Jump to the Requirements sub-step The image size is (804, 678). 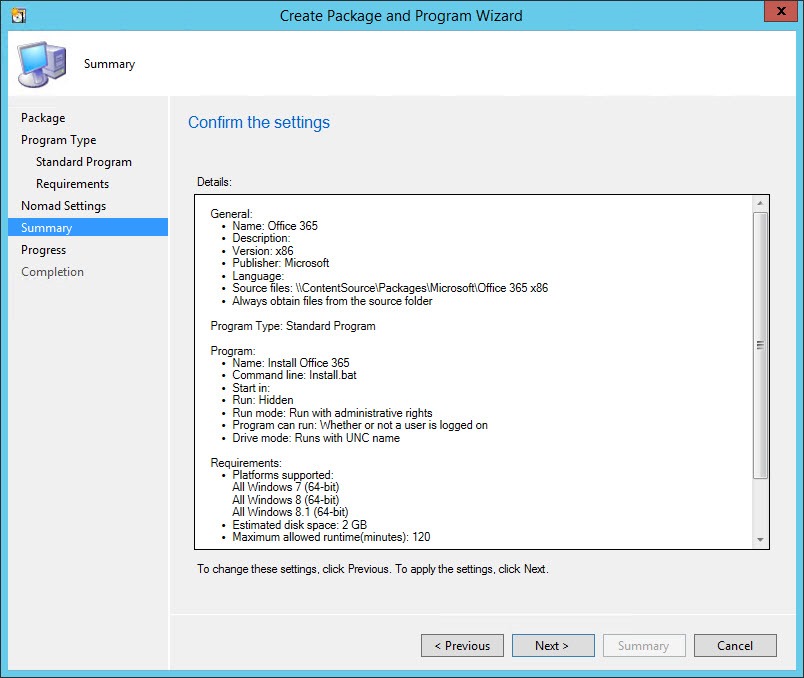(72, 184)
